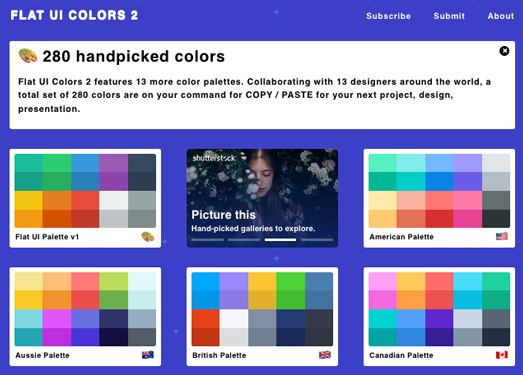523x375 pixels.
Task: Open the Canadian Palette color grid
Action: coord(439,309)
